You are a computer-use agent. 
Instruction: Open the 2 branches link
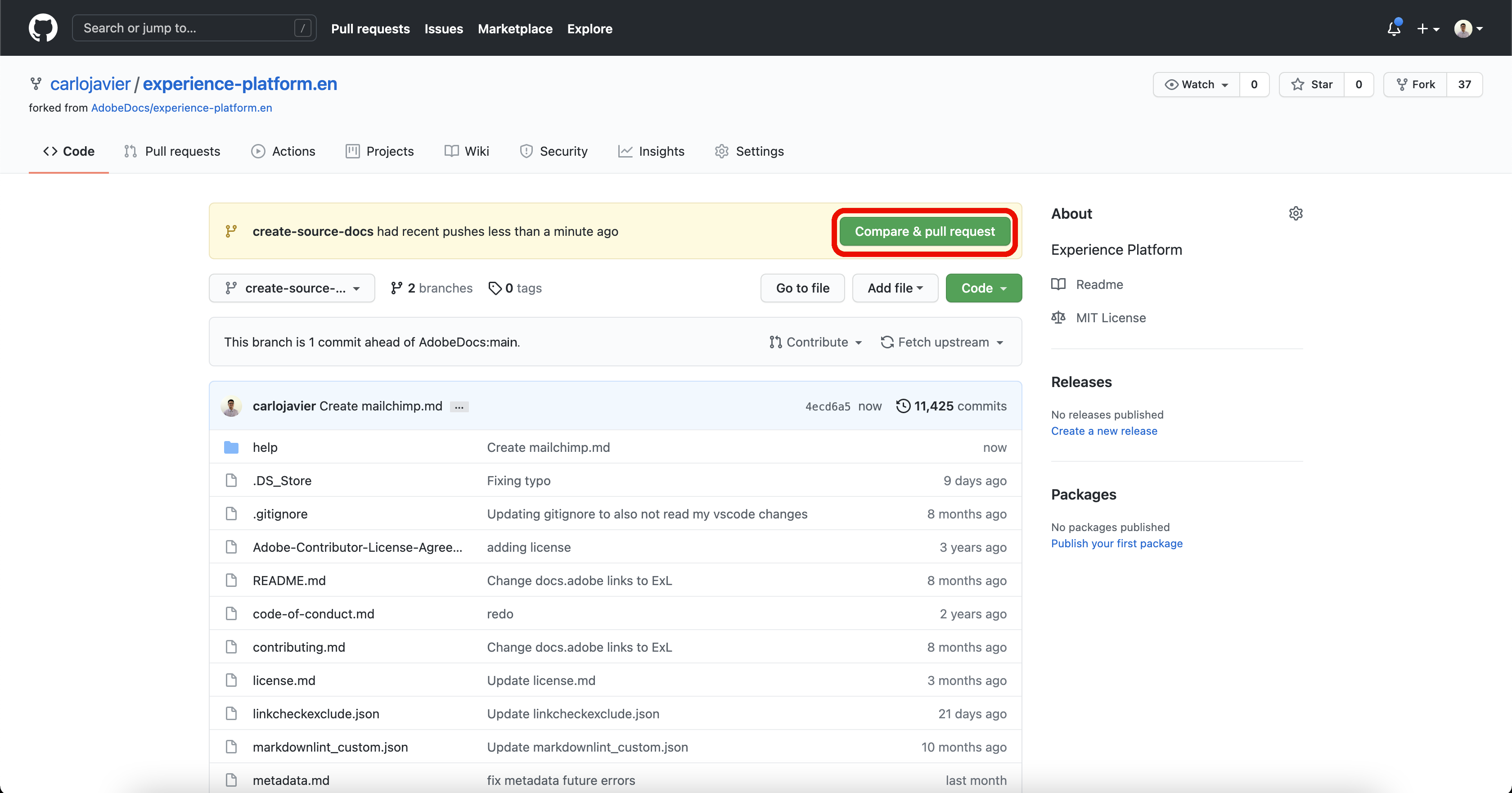pyautogui.click(x=432, y=288)
